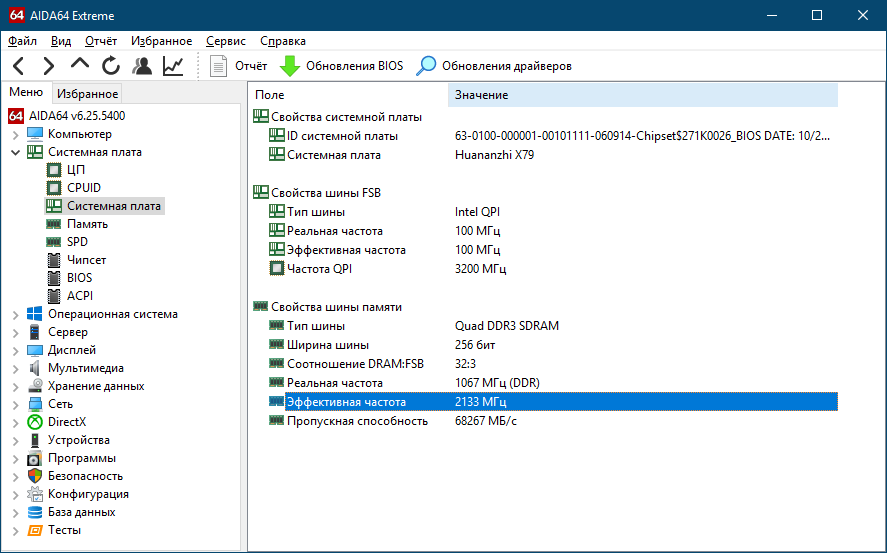Expand the Мультимедиа tree node

point(16,369)
